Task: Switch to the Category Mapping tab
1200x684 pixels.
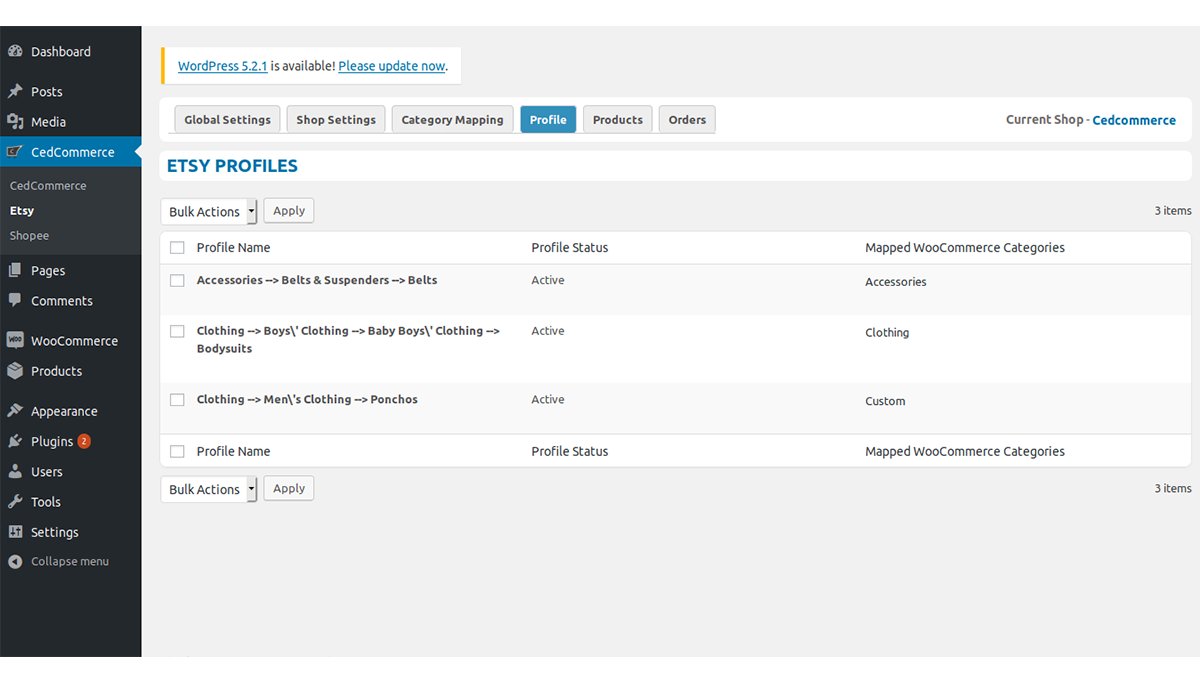Action: [x=452, y=119]
